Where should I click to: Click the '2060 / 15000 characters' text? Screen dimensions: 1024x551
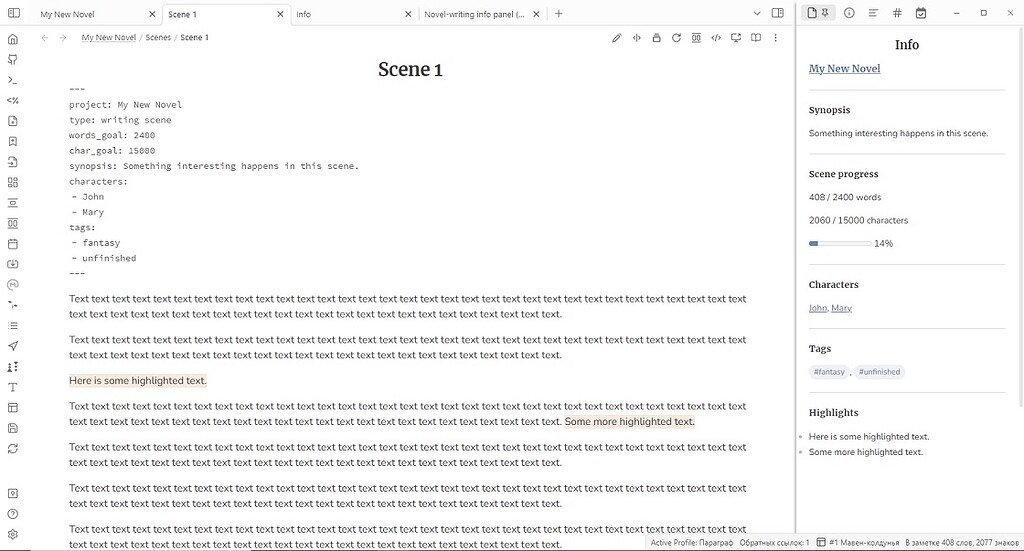point(858,221)
